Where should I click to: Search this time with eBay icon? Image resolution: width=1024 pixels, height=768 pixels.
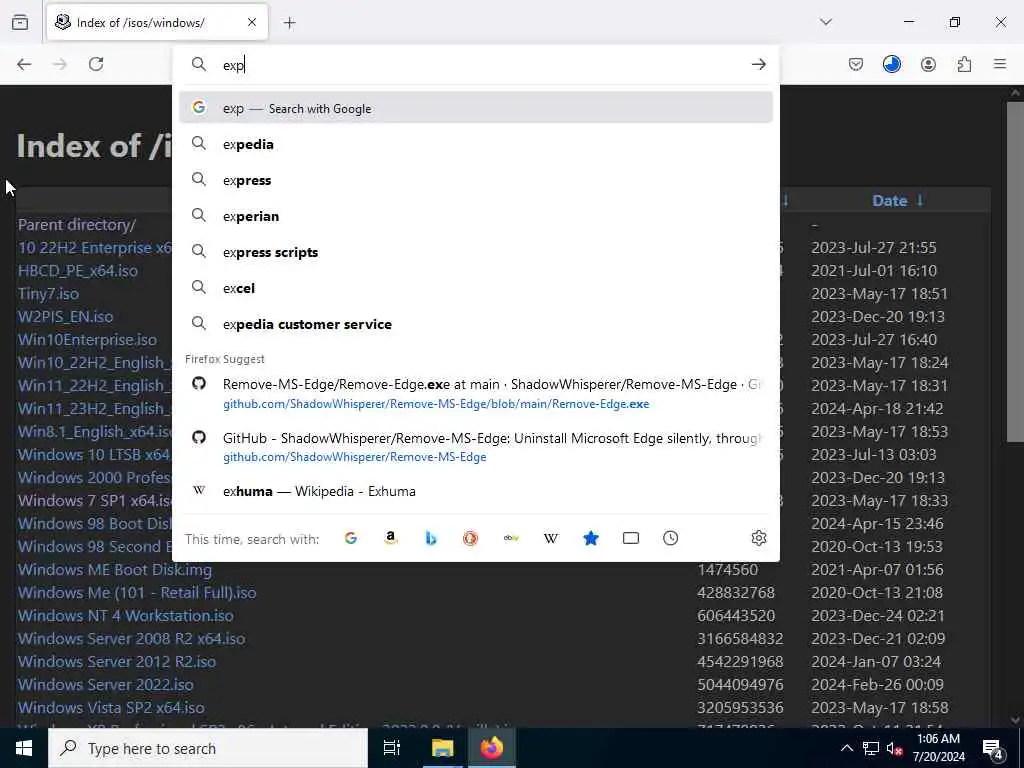coord(511,538)
